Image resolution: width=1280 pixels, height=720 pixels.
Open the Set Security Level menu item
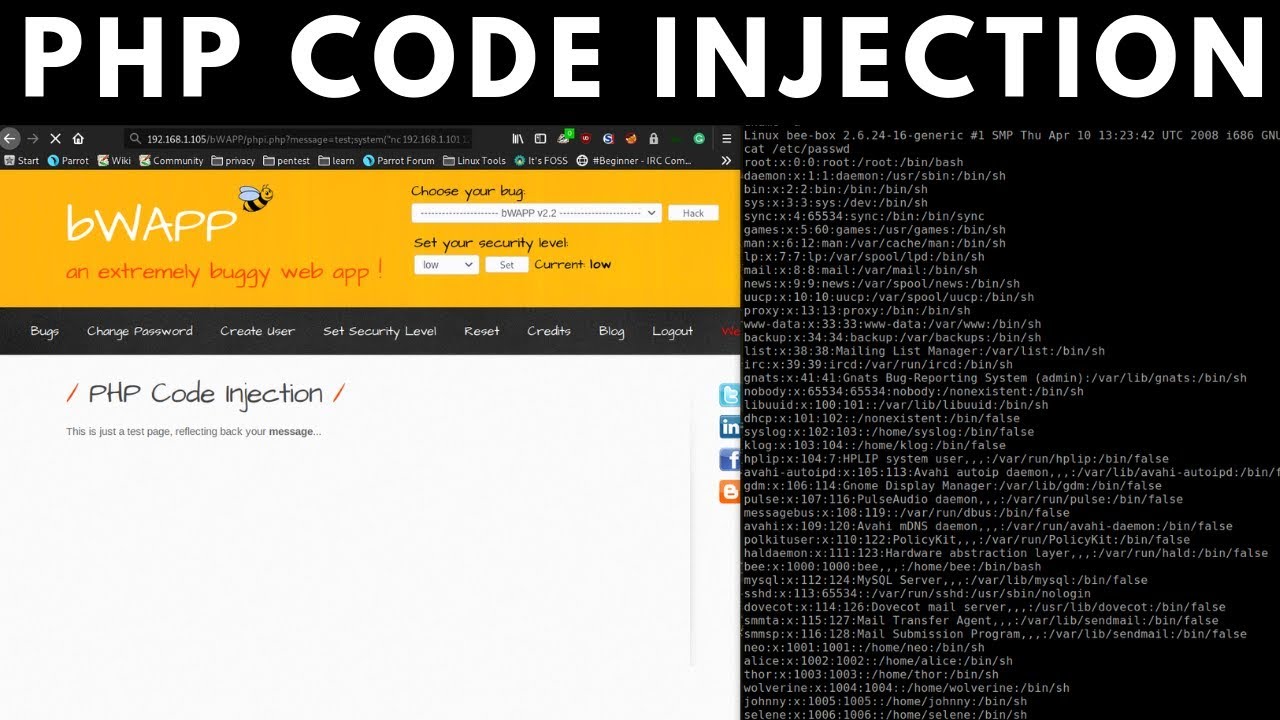[379, 331]
